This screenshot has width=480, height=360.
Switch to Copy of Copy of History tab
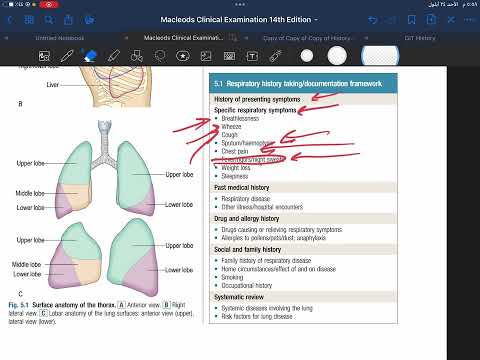[x=307, y=38]
